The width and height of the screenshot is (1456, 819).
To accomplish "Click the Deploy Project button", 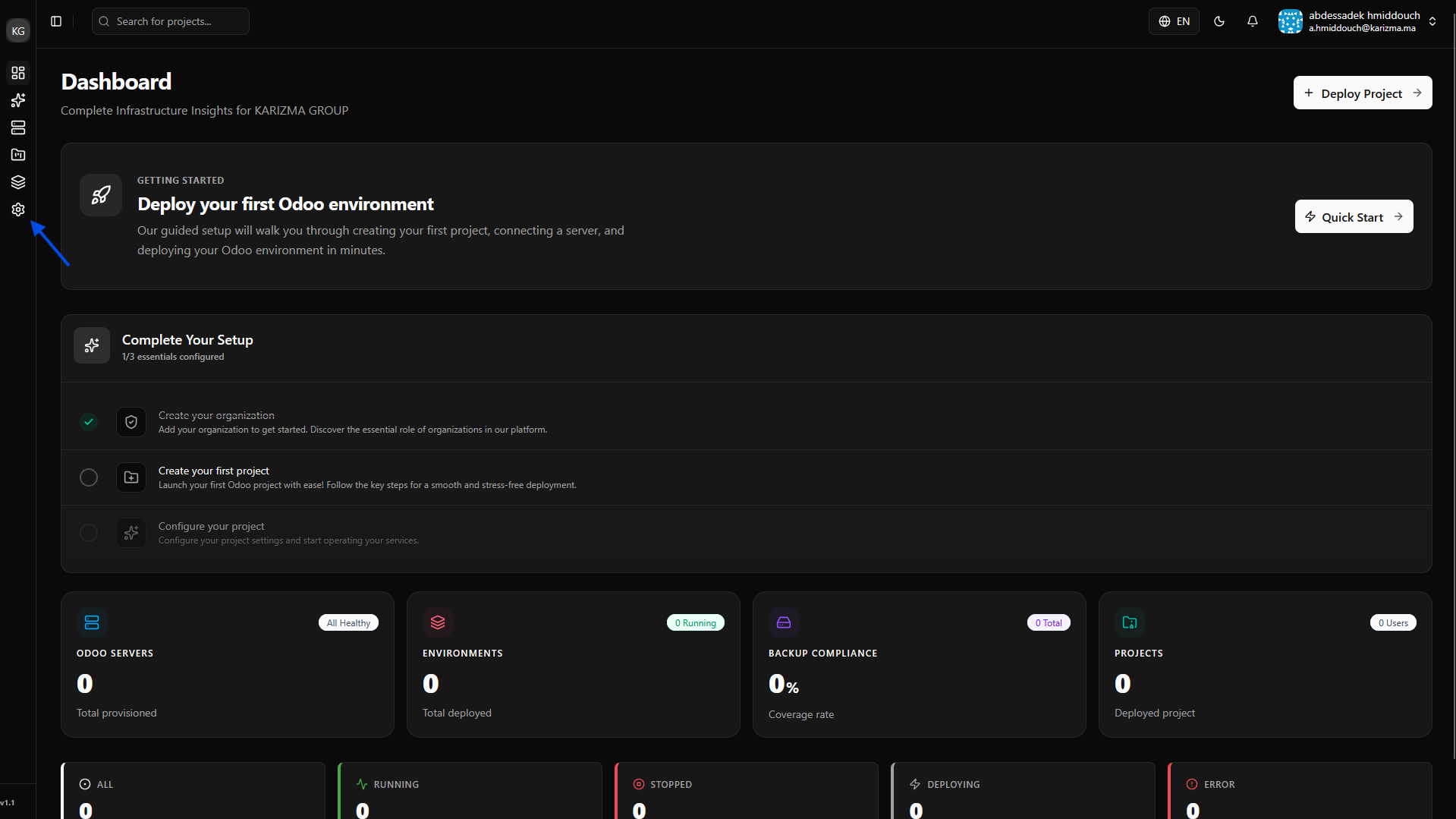I will [x=1363, y=93].
